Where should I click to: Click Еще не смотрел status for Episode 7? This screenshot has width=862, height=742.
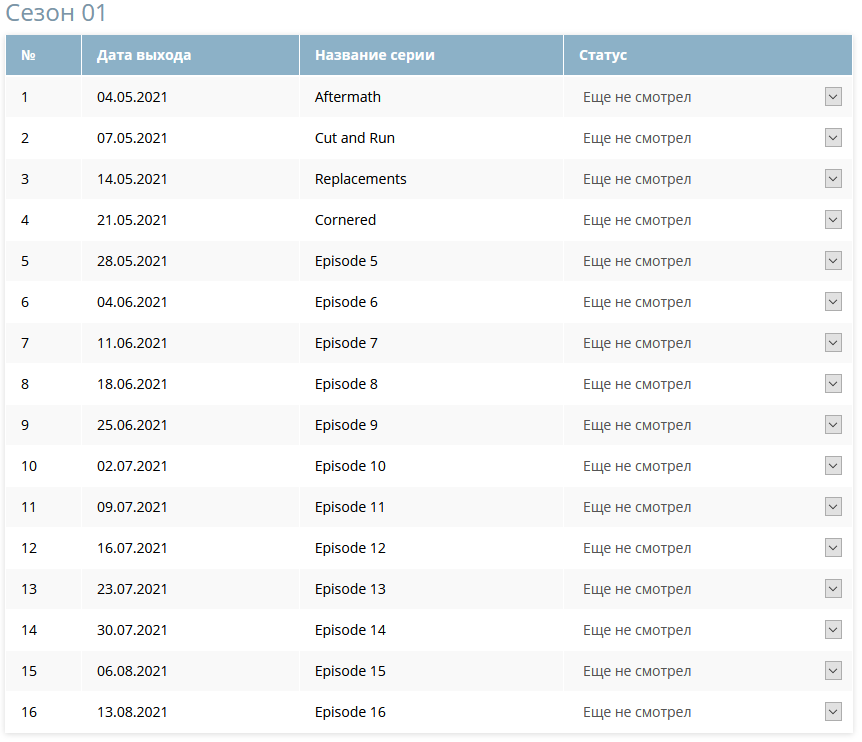pyautogui.click(x=637, y=343)
